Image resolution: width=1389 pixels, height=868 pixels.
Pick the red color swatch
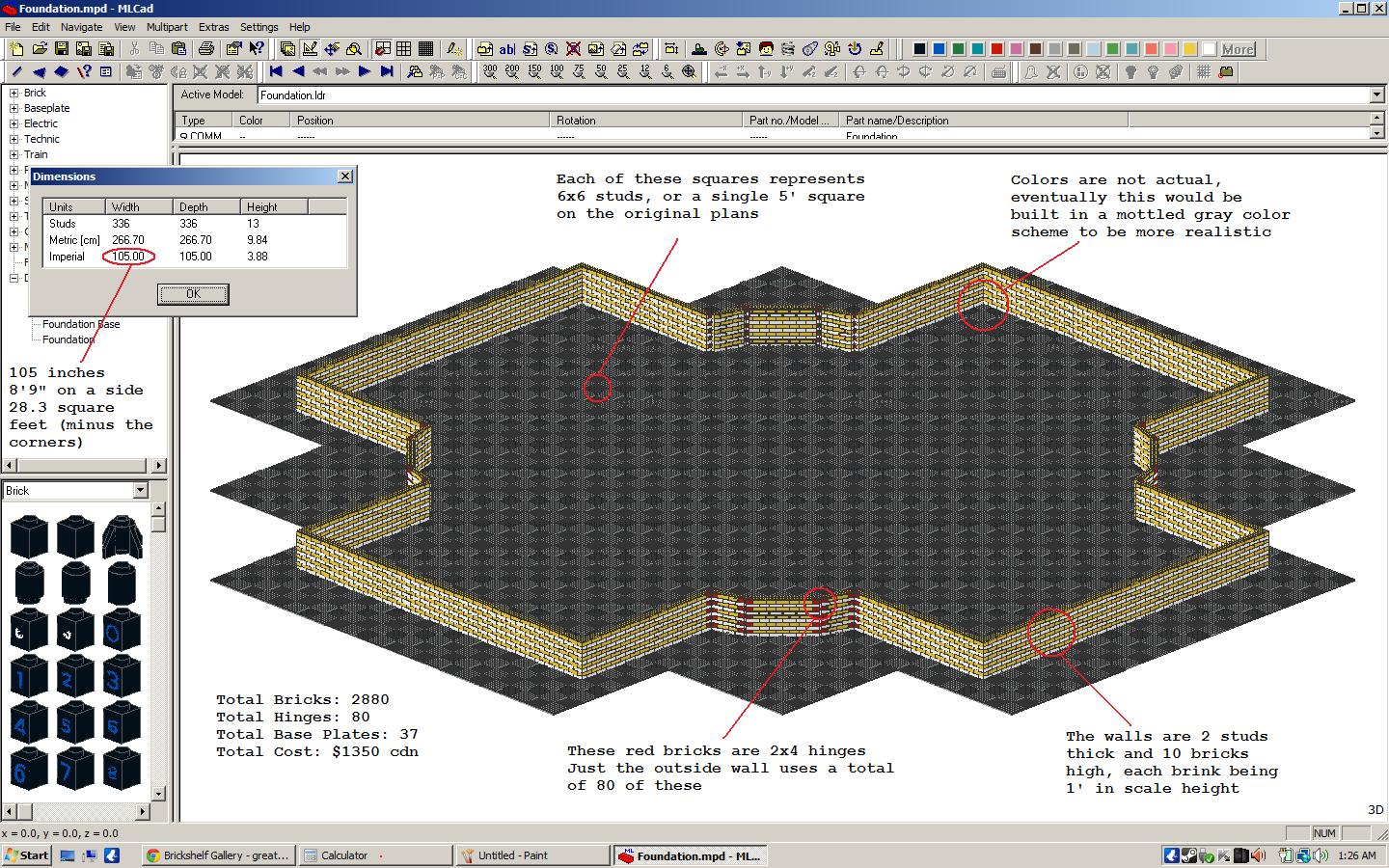tap(997, 49)
